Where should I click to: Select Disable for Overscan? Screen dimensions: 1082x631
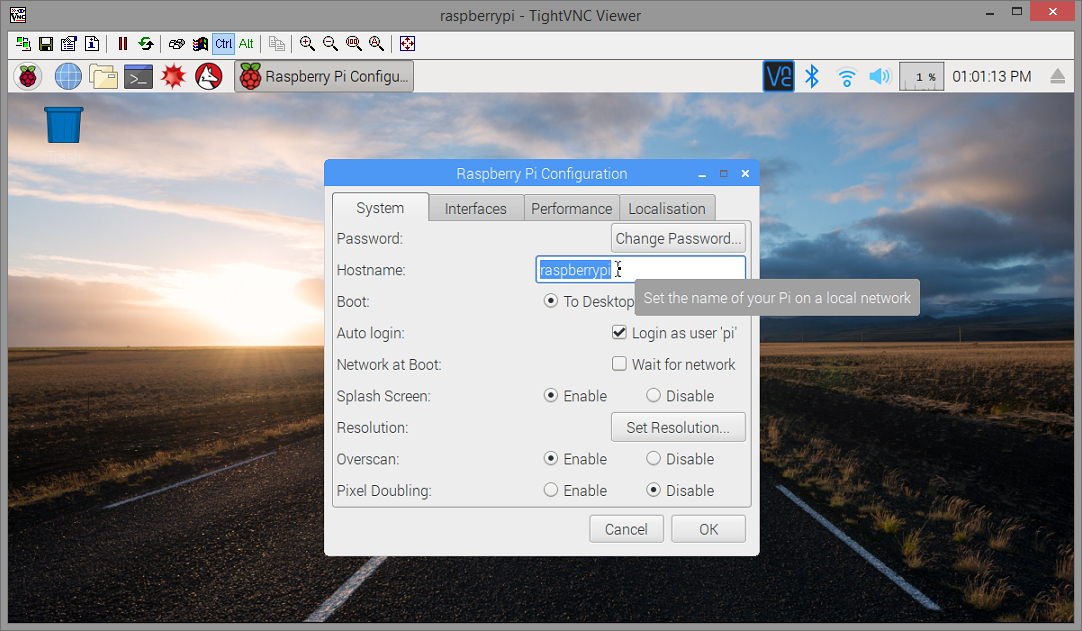coord(653,458)
